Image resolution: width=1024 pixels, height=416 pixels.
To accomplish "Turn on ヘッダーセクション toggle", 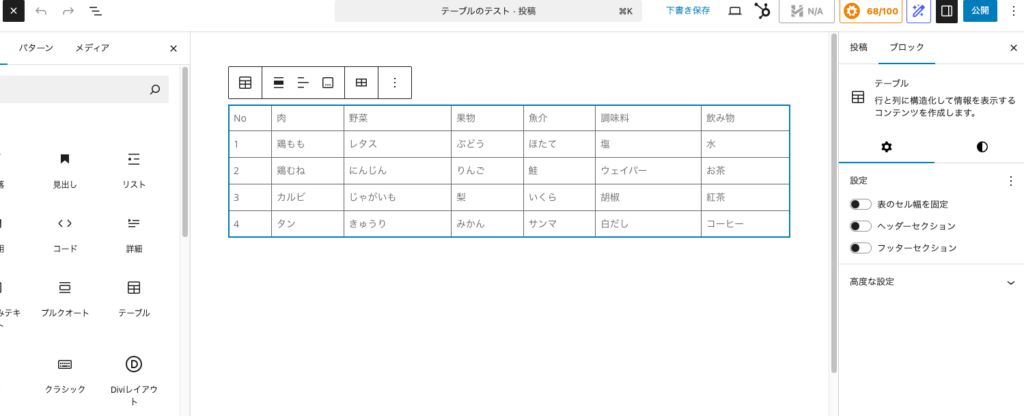I will point(860,226).
